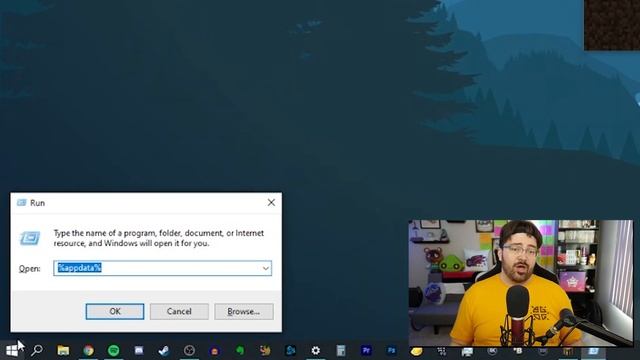Open Spotify from the taskbar
Viewport: 640px width, 360px height.
coord(113,350)
